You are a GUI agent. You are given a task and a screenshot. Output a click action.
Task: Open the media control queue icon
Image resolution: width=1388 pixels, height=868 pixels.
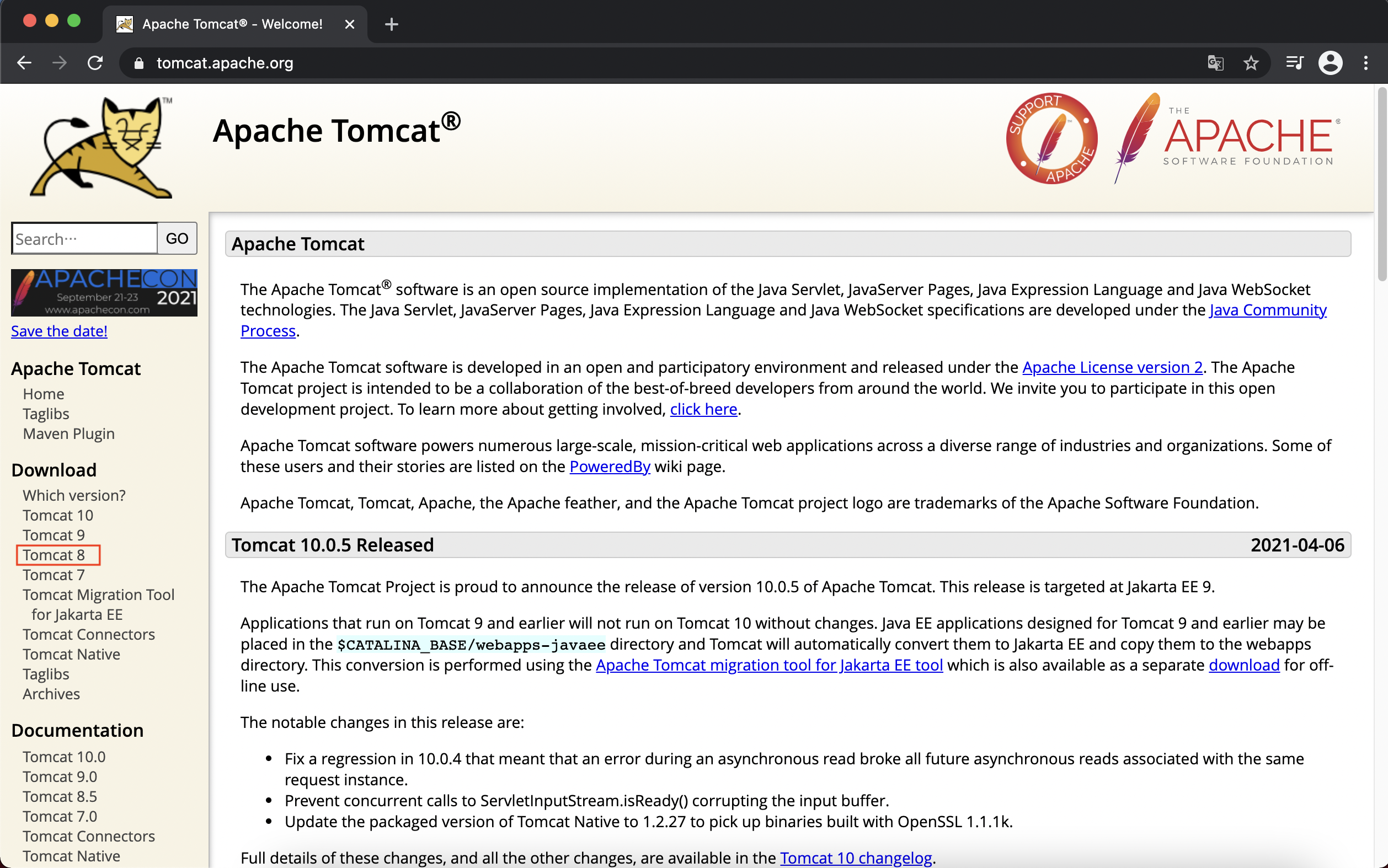1294,62
